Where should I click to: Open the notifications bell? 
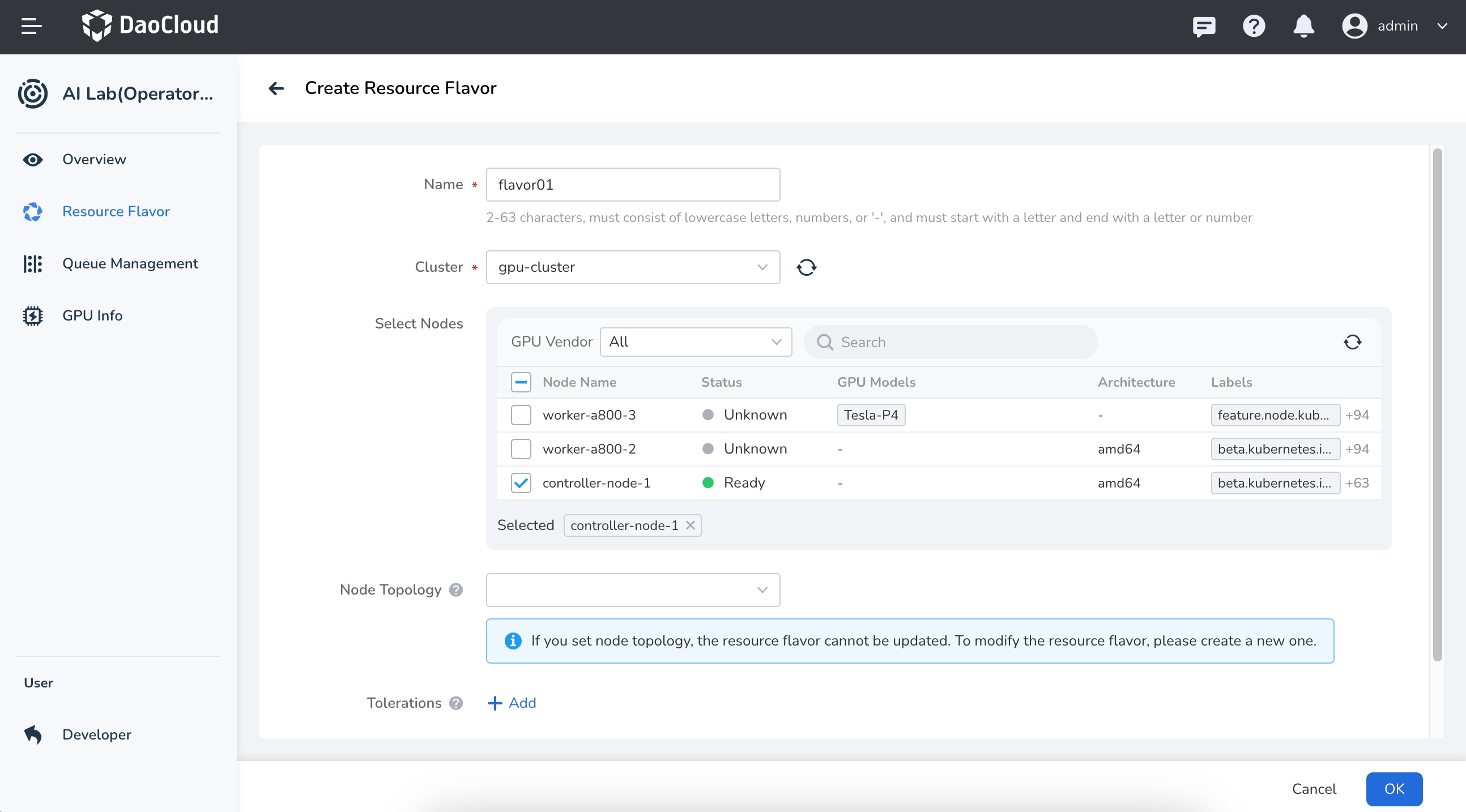(x=1303, y=26)
